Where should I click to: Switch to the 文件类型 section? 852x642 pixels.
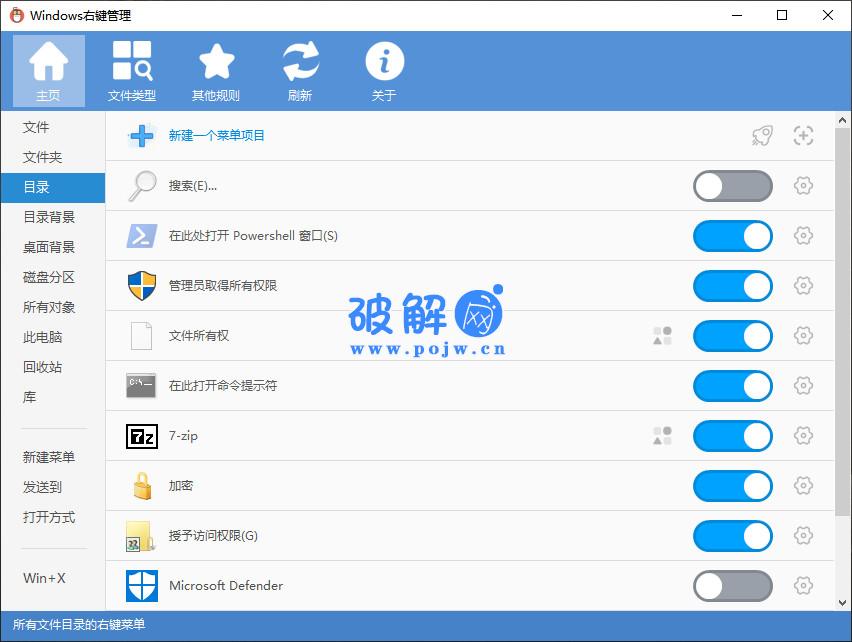tap(132, 70)
